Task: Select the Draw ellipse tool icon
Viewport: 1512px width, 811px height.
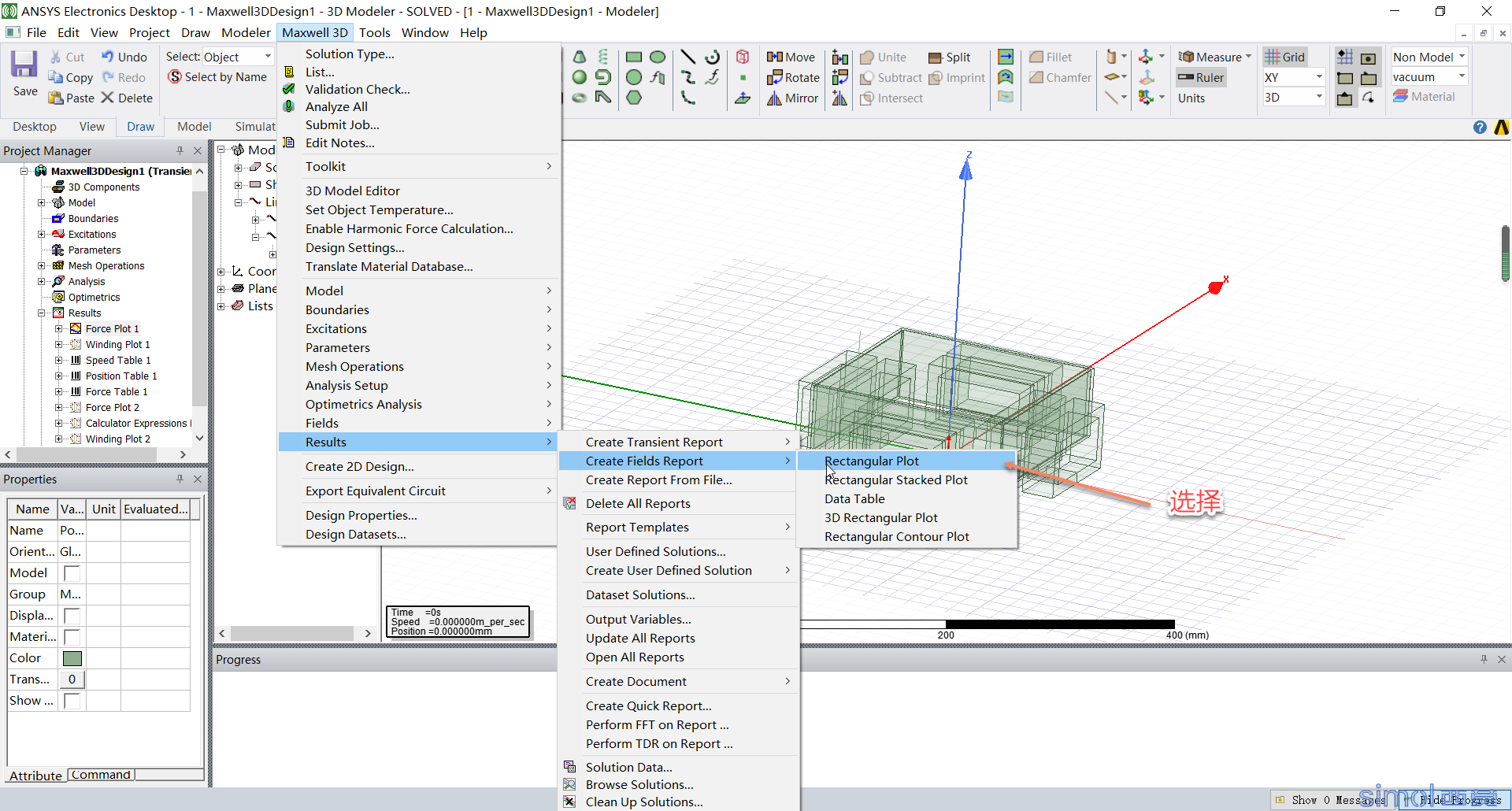Action: pos(658,57)
